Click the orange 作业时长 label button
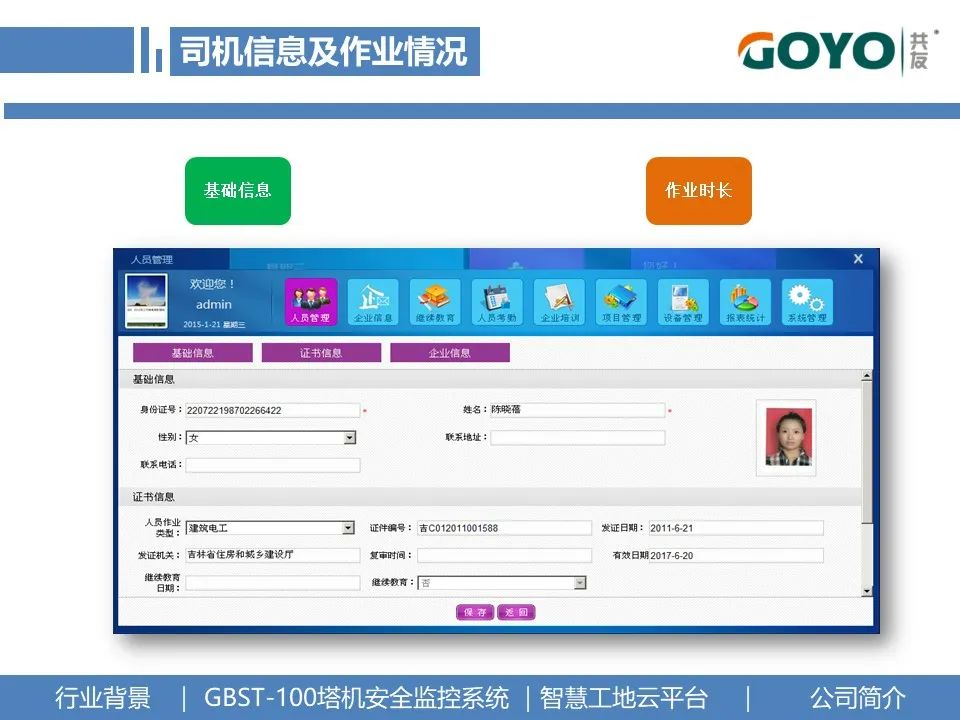This screenshot has height=720, width=960. (x=698, y=191)
